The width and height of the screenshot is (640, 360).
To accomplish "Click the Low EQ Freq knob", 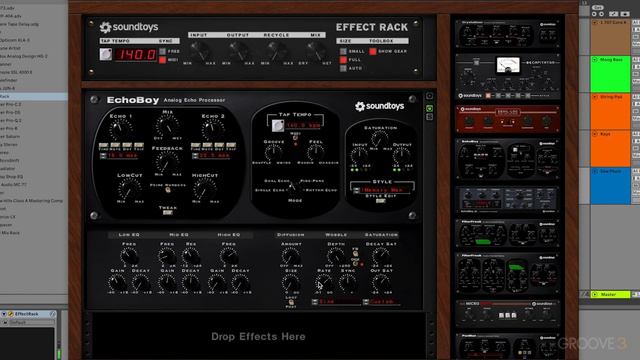I will pyautogui.click(x=129, y=256).
